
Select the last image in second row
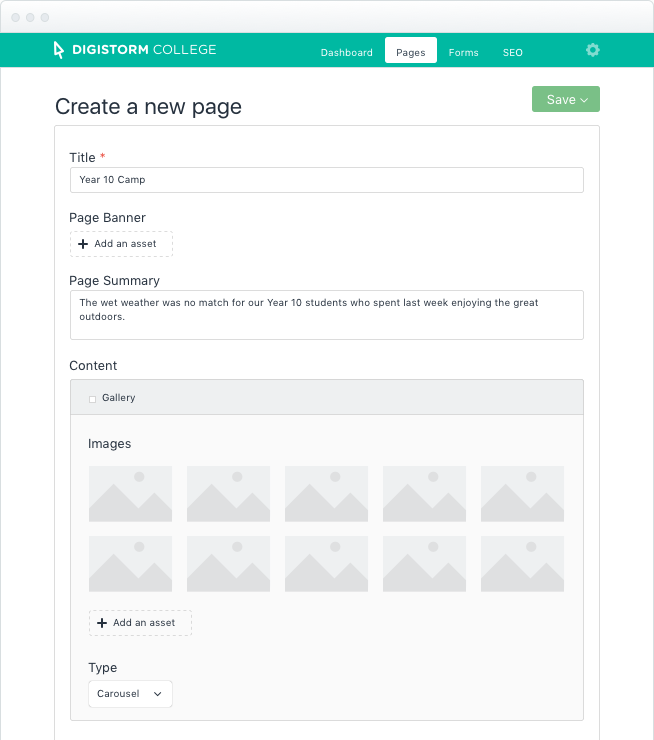pyautogui.click(x=522, y=563)
